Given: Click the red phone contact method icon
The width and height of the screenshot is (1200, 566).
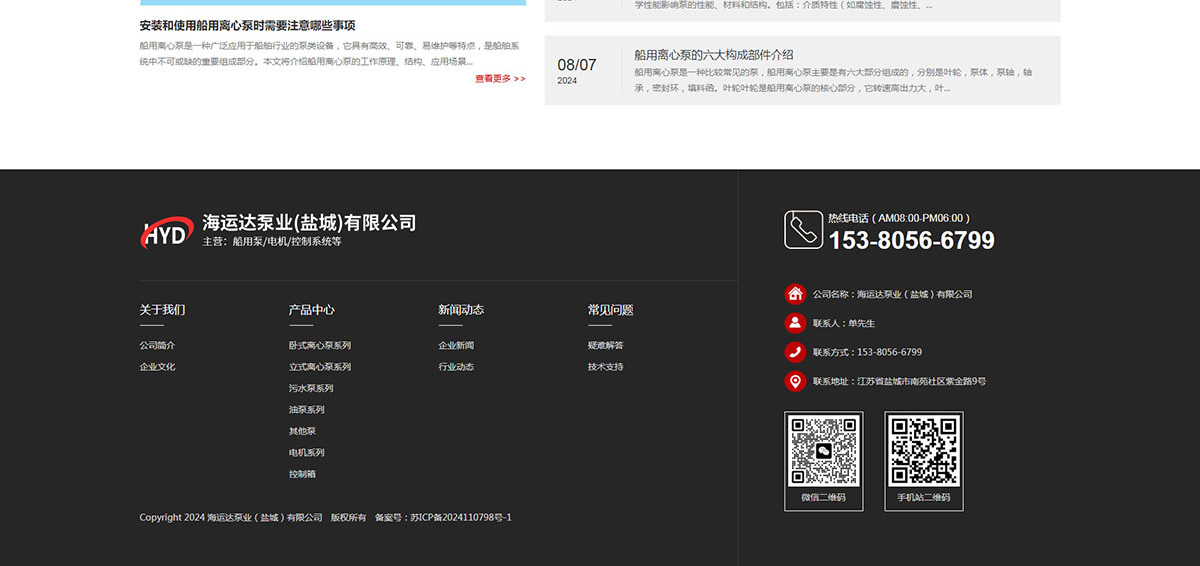Looking at the screenshot, I should coord(795,352).
